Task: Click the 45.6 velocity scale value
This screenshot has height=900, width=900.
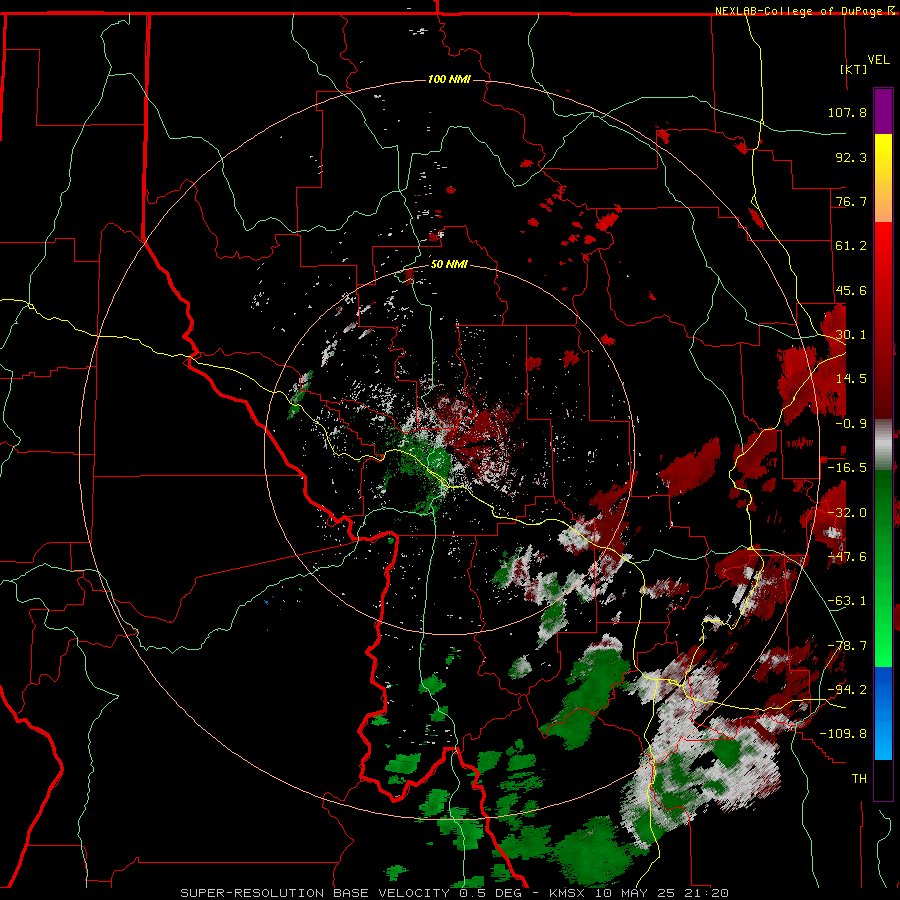Action: (x=851, y=290)
